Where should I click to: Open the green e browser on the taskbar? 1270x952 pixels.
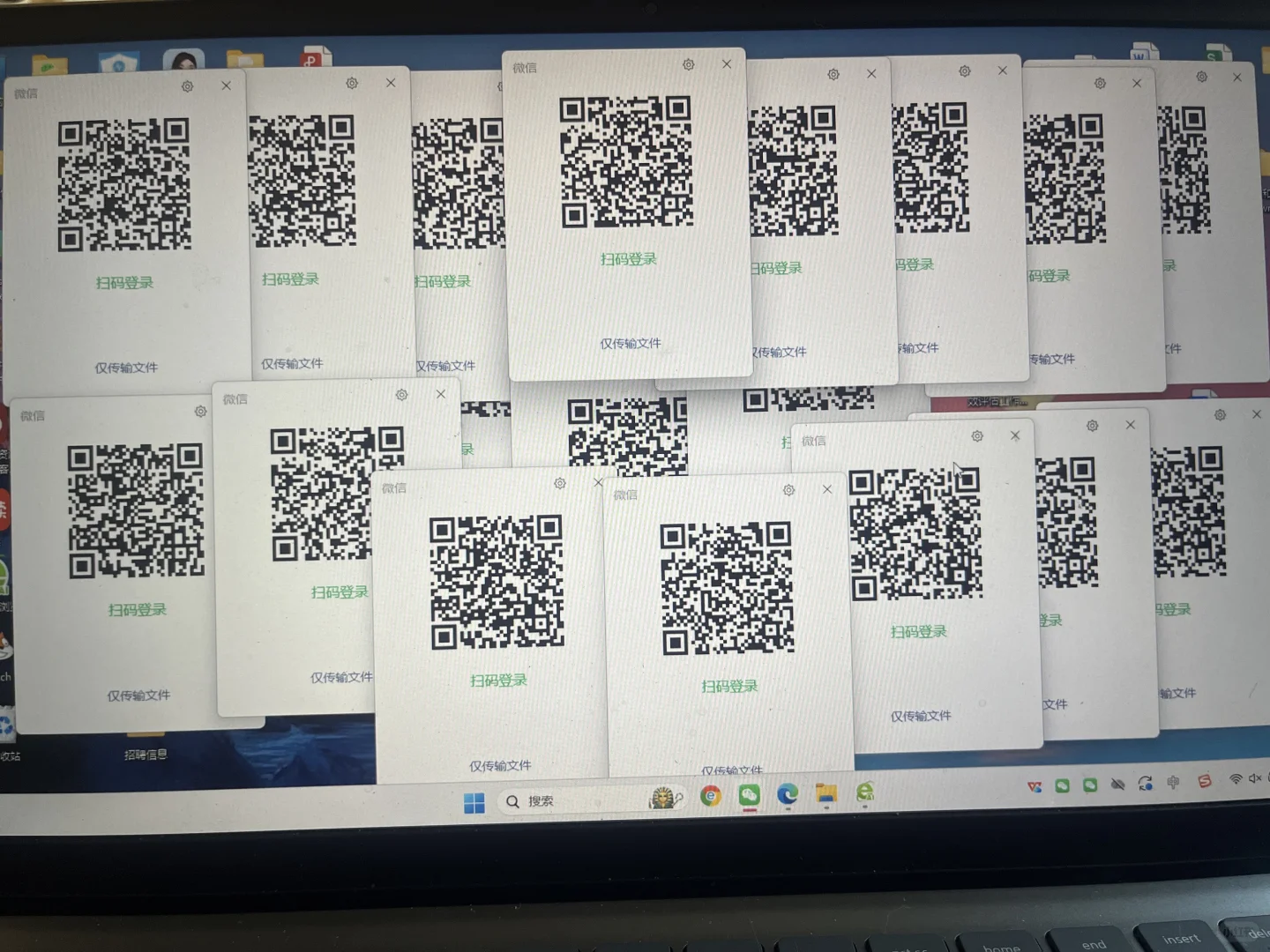coord(865,792)
